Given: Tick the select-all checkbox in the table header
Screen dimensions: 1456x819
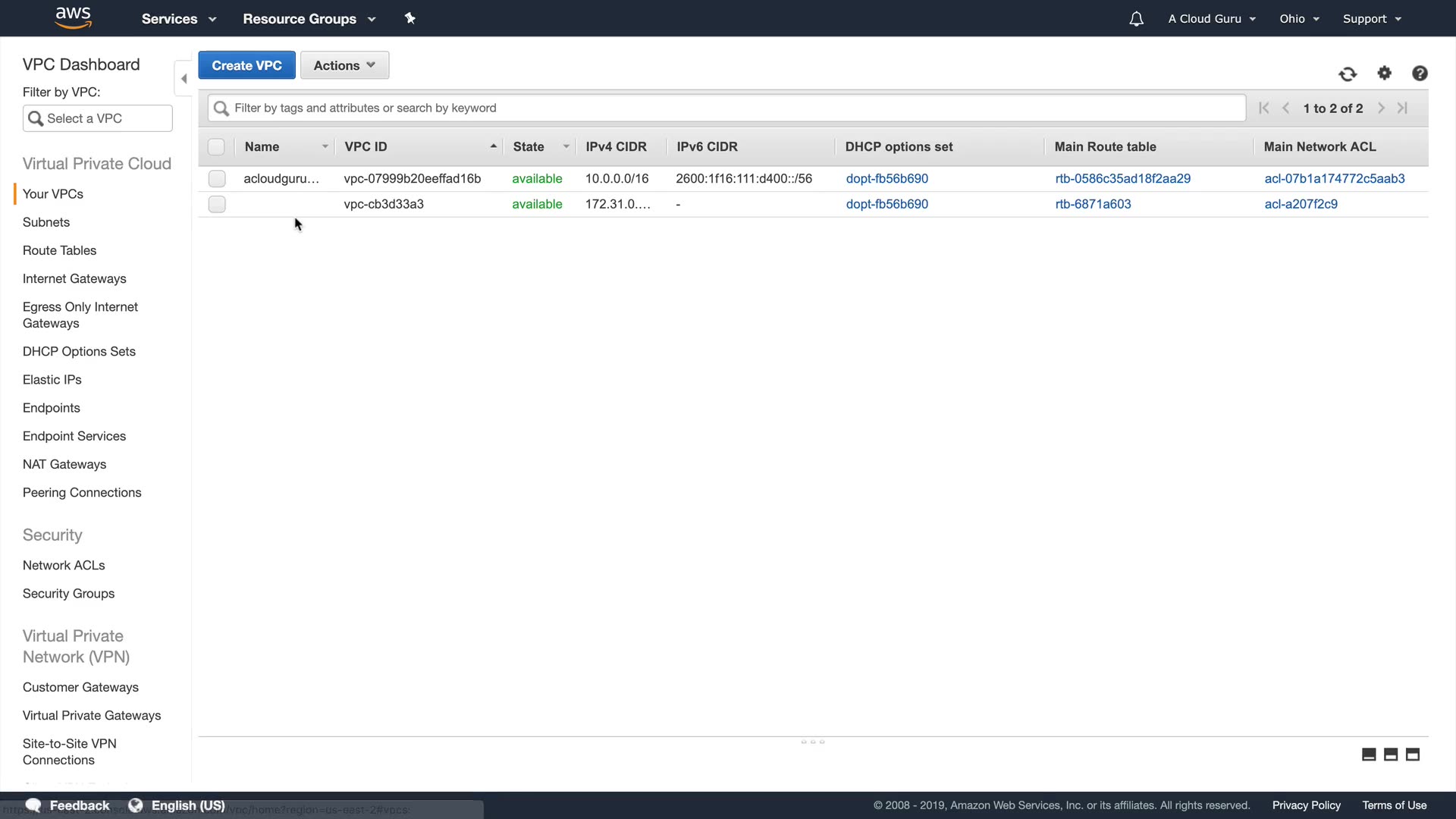Looking at the screenshot, I should (216, 146).
